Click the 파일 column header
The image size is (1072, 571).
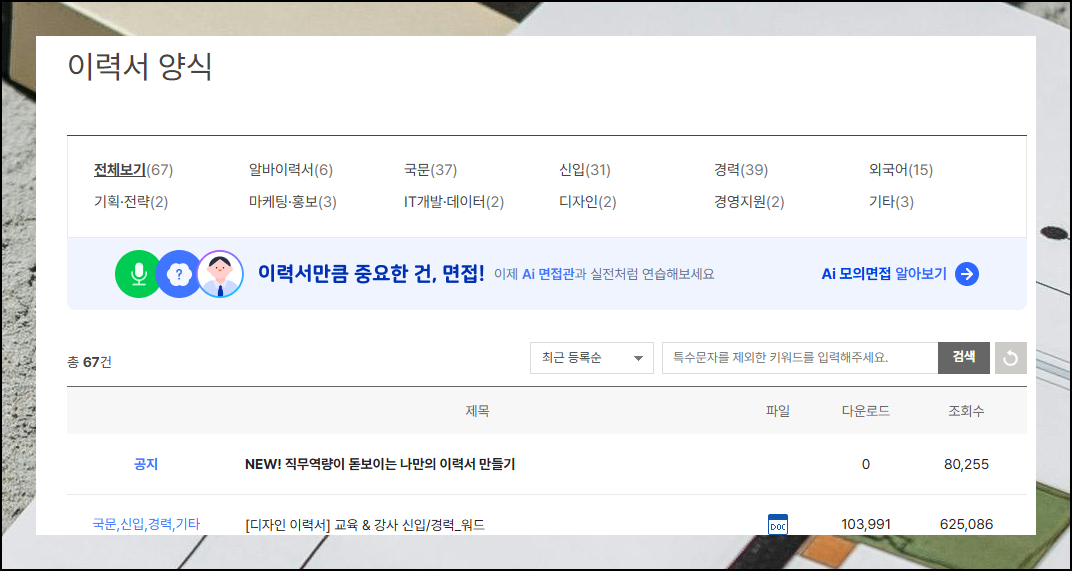tap(778, 411)
